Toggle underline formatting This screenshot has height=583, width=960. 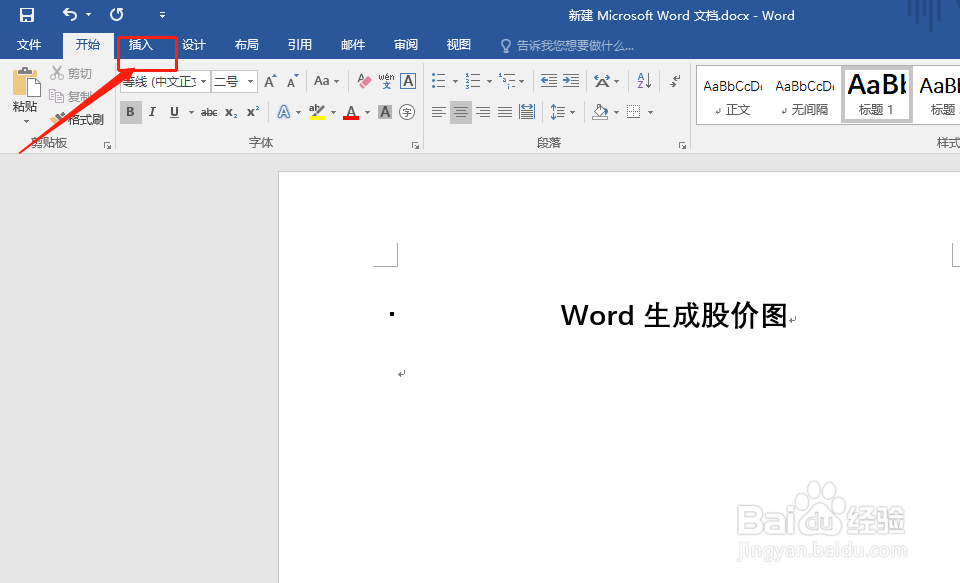click(x=174, y=110)
